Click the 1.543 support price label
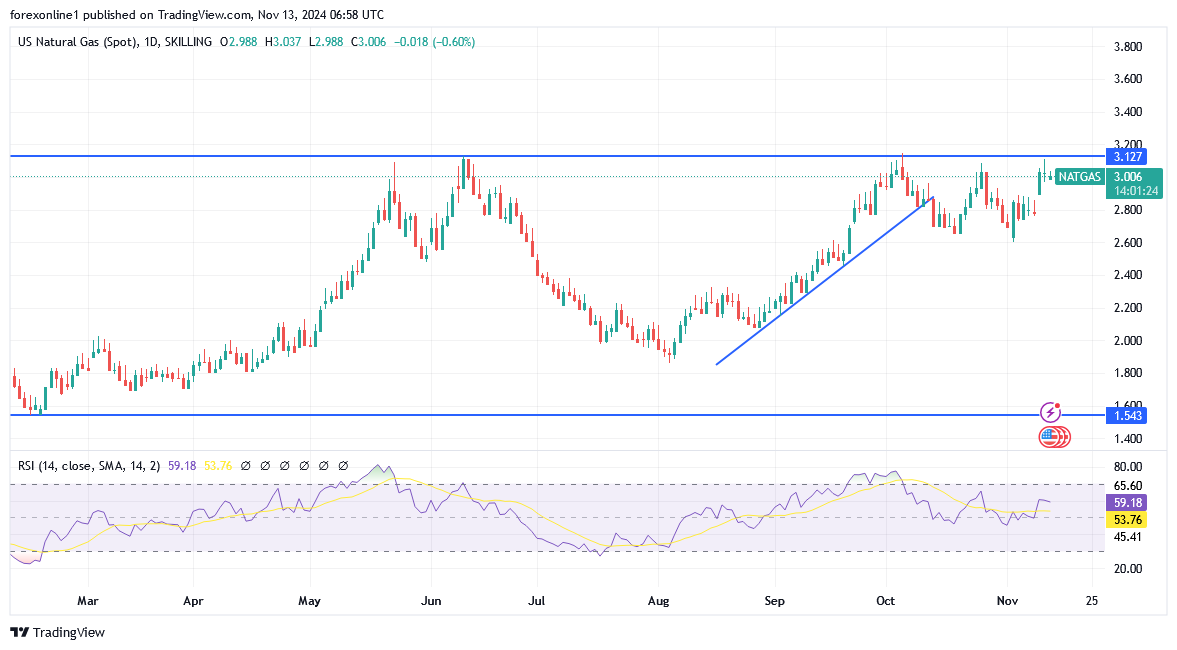Viewport: 1177px width, 650px height. [x=1127, y=416]
